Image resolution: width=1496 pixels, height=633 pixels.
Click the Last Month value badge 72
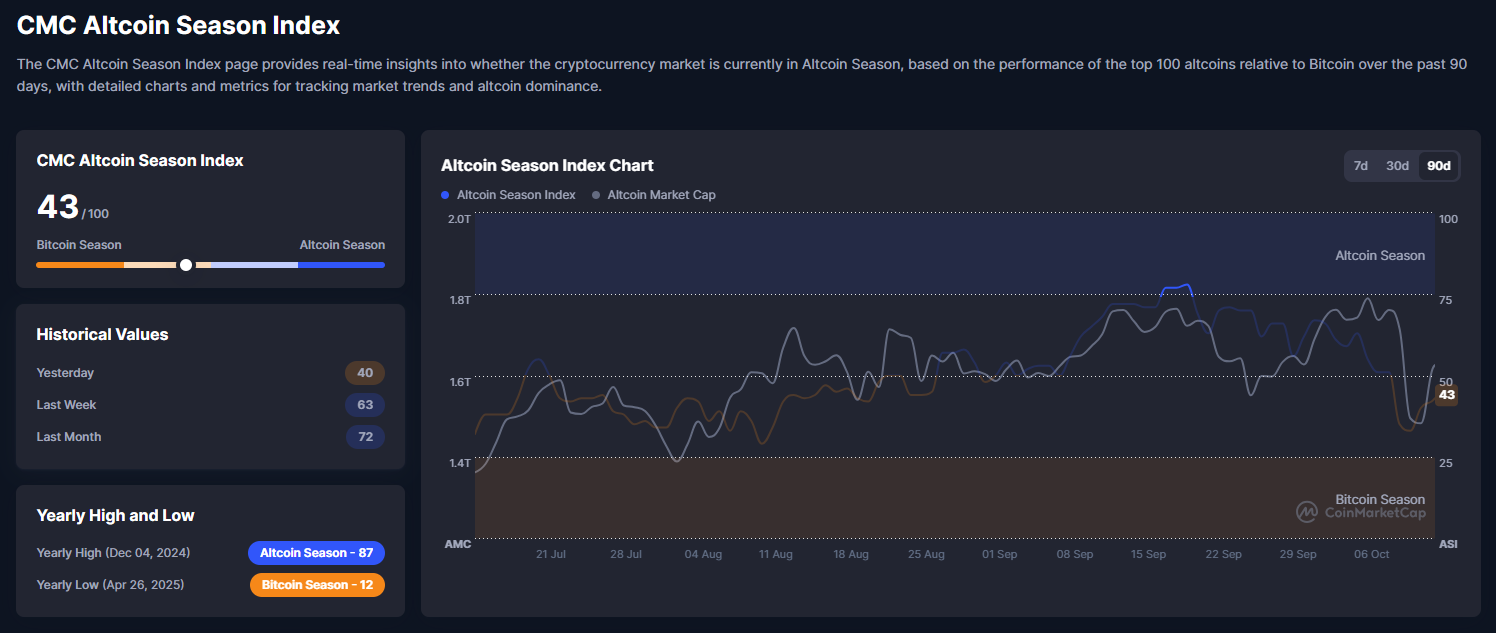point(365,437)
